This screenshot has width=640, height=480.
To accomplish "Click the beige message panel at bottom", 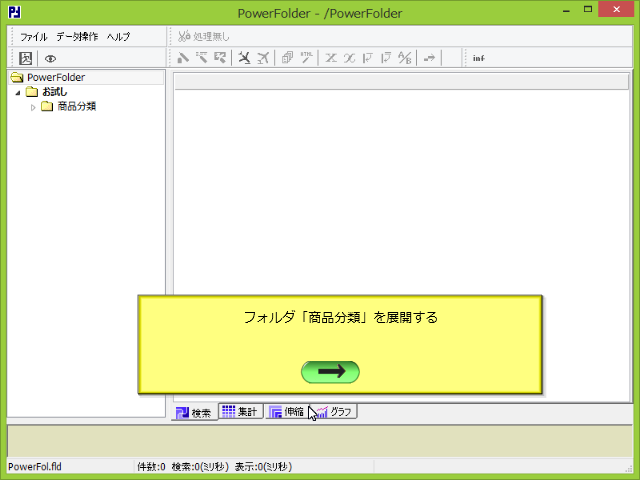I will [320, 441].
